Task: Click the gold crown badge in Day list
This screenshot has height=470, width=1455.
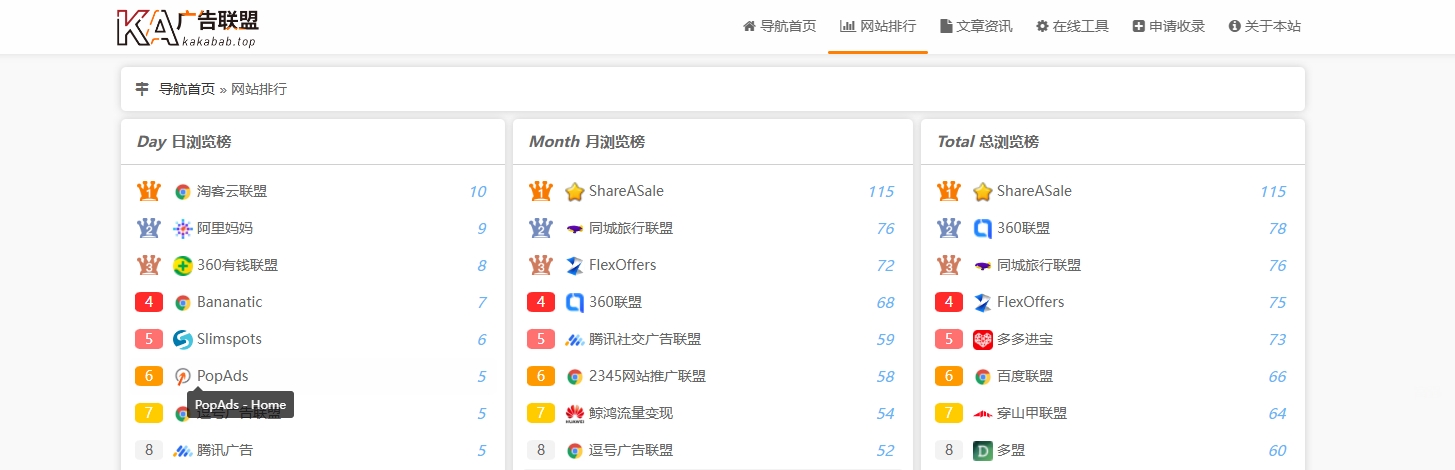Action: pyautogui.click(x=149, y=191)
